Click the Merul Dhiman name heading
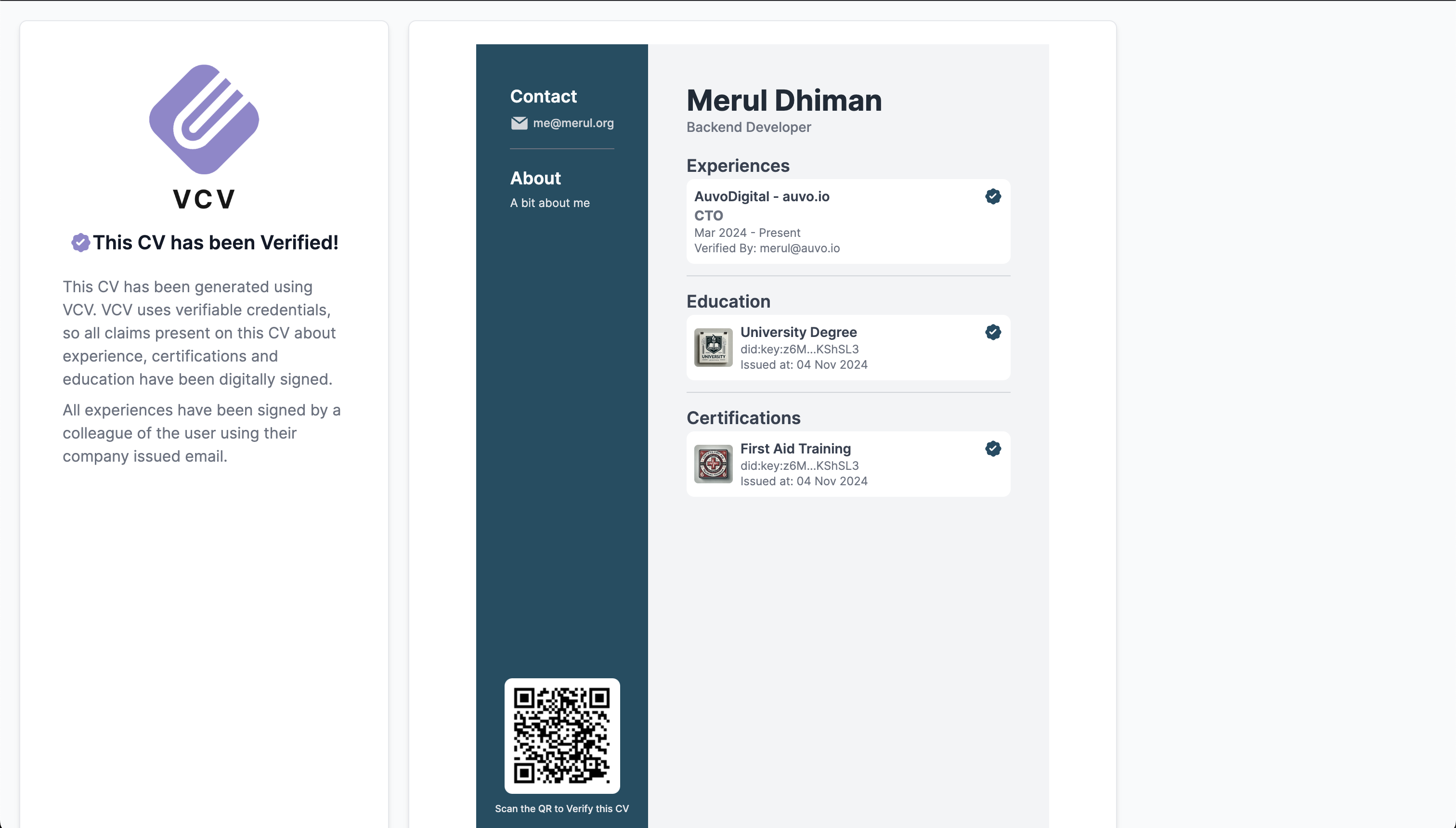This screenshot has height=828, width=1456. tap(784, 101)
